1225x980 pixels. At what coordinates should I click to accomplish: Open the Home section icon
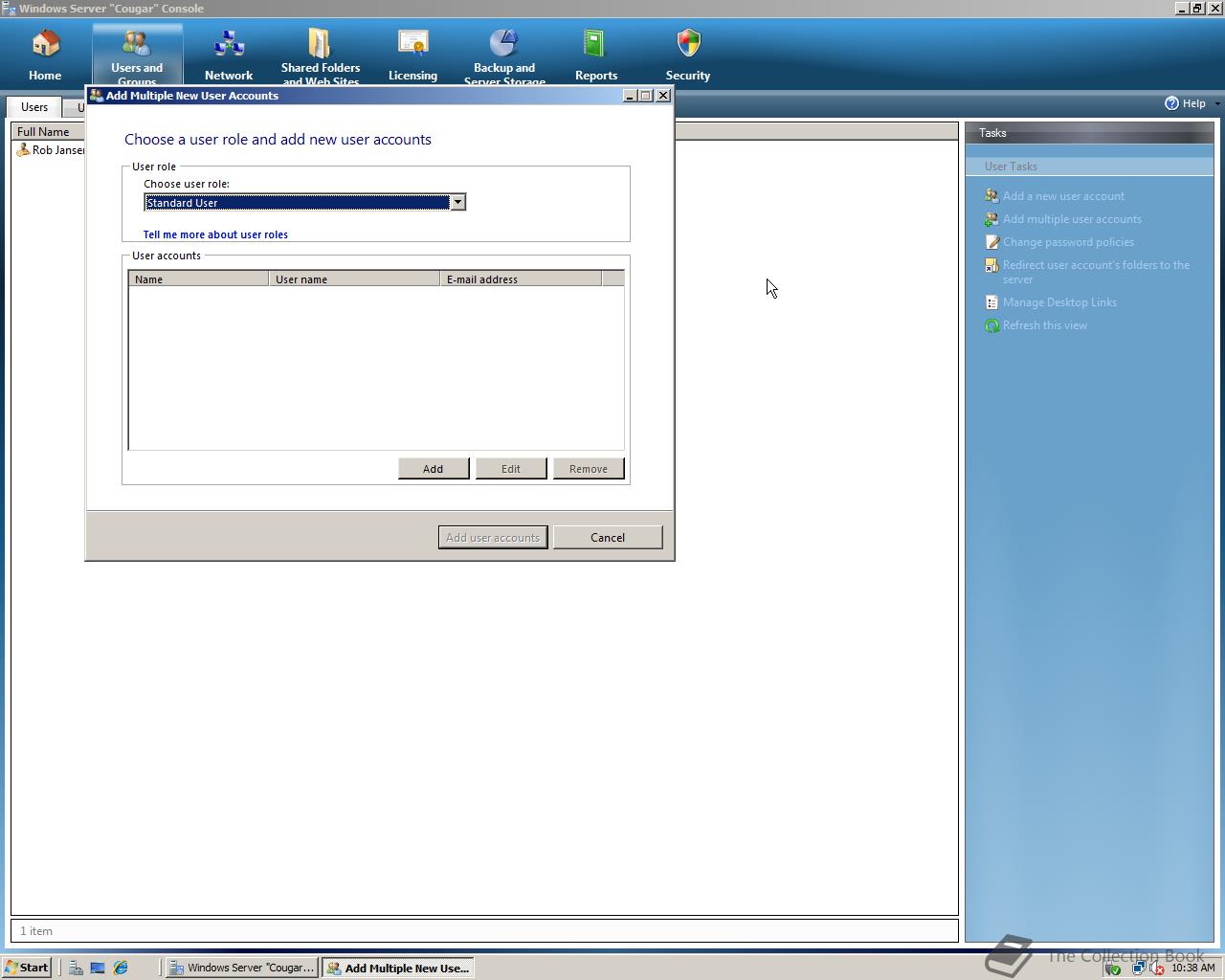coord(45,44)
